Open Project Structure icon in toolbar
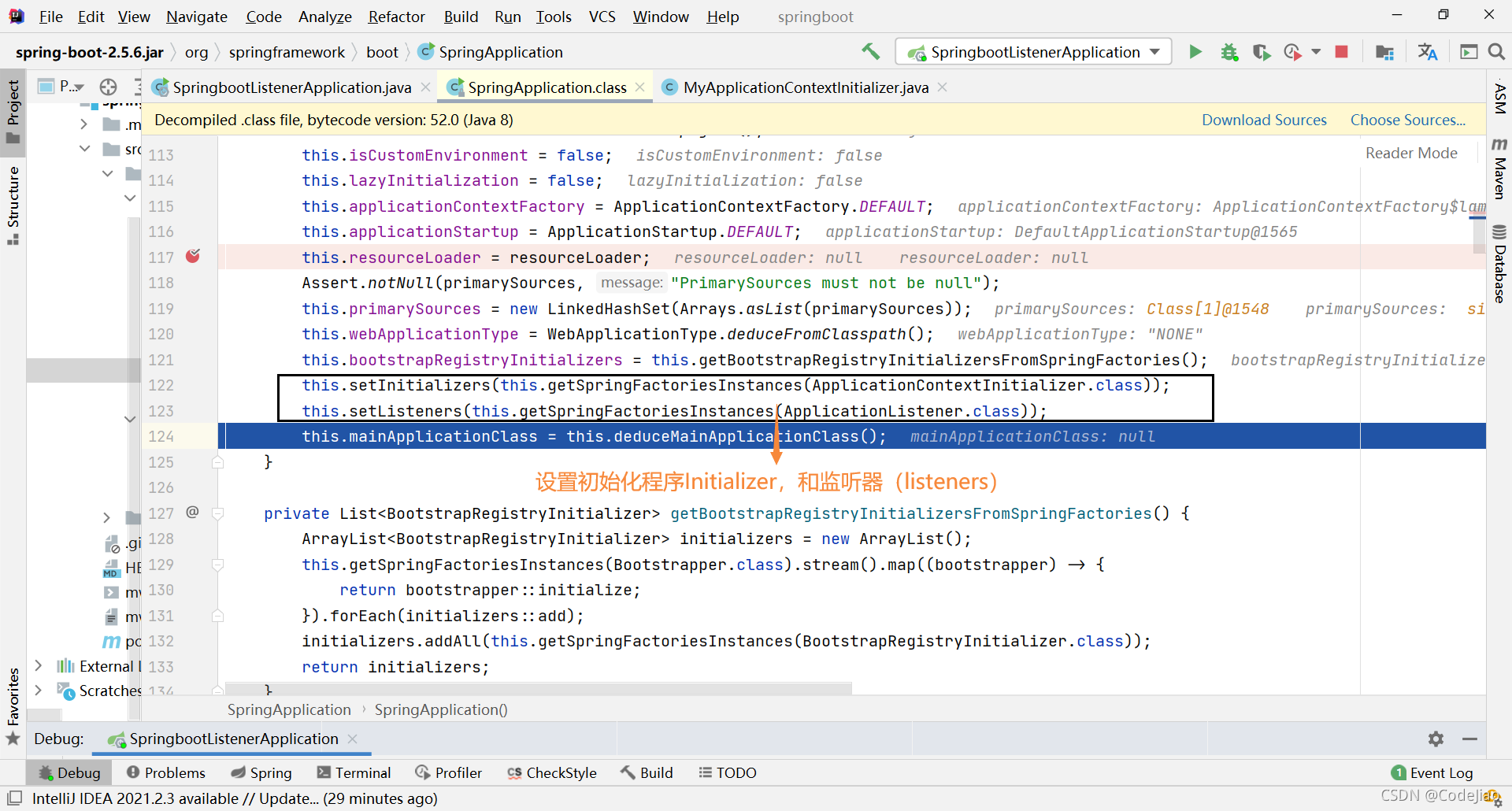 1384,52
